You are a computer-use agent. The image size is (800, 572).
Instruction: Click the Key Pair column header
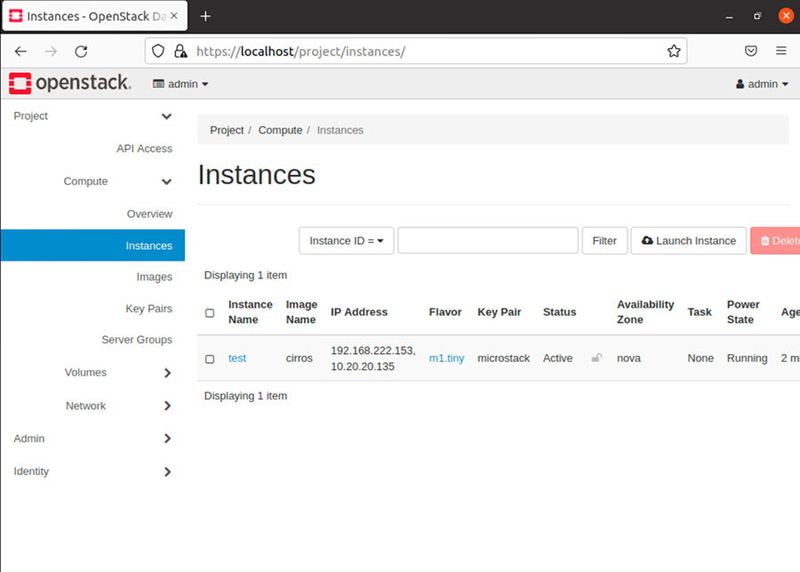[x=499, y=312]
